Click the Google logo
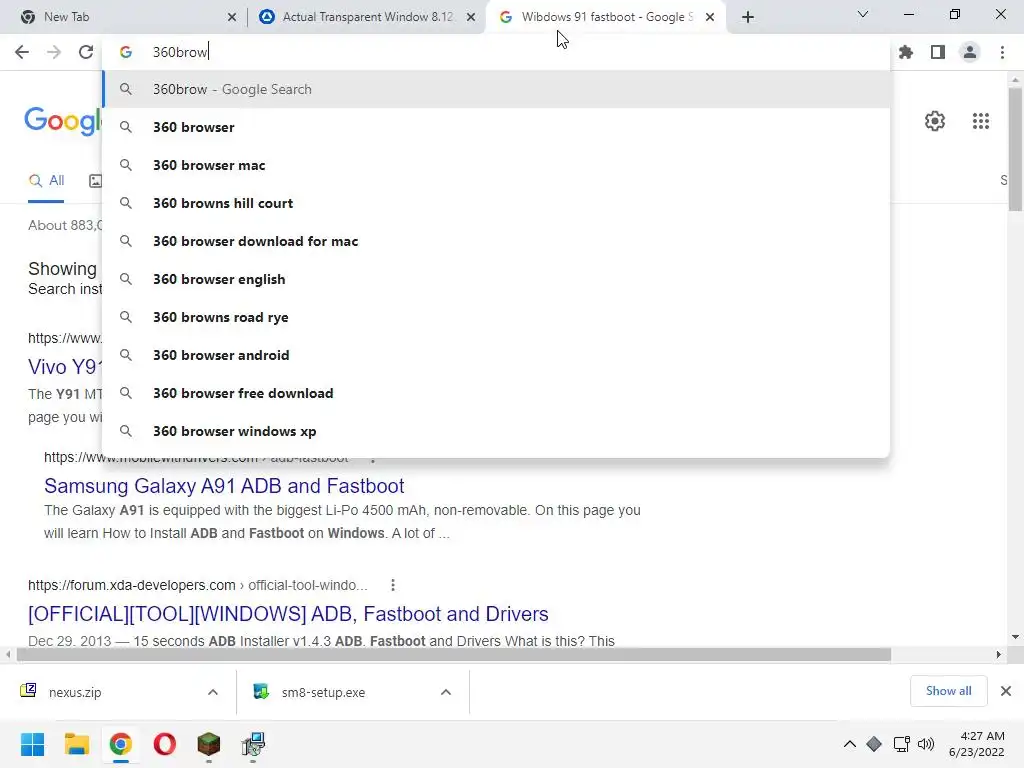Screen dimensions: 1024x768 click(x=63, y=121)
